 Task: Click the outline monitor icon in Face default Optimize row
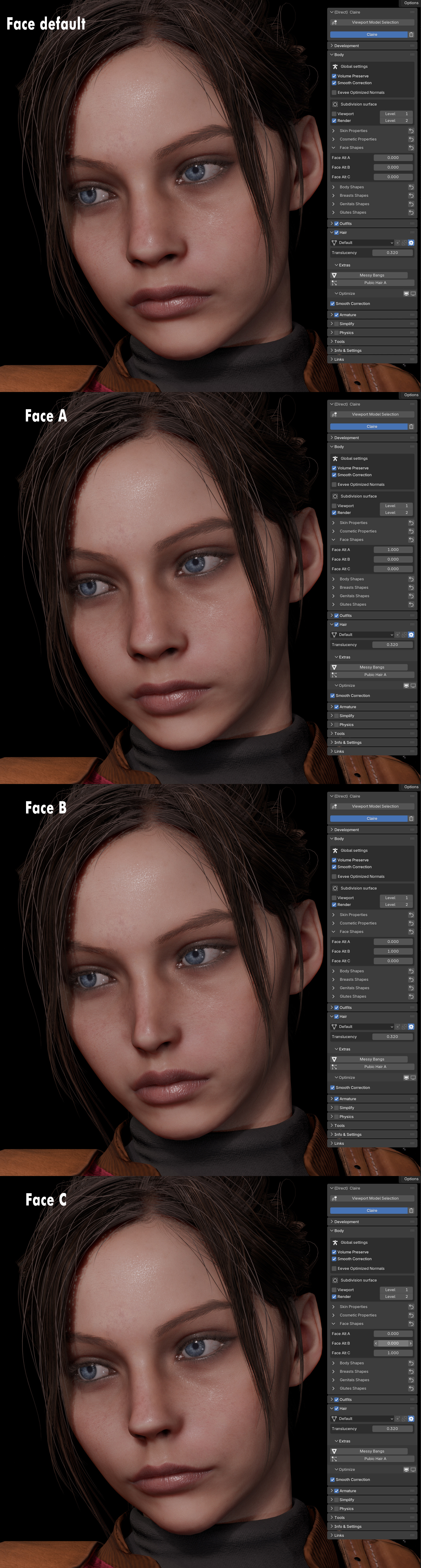(x=413, y=293)
